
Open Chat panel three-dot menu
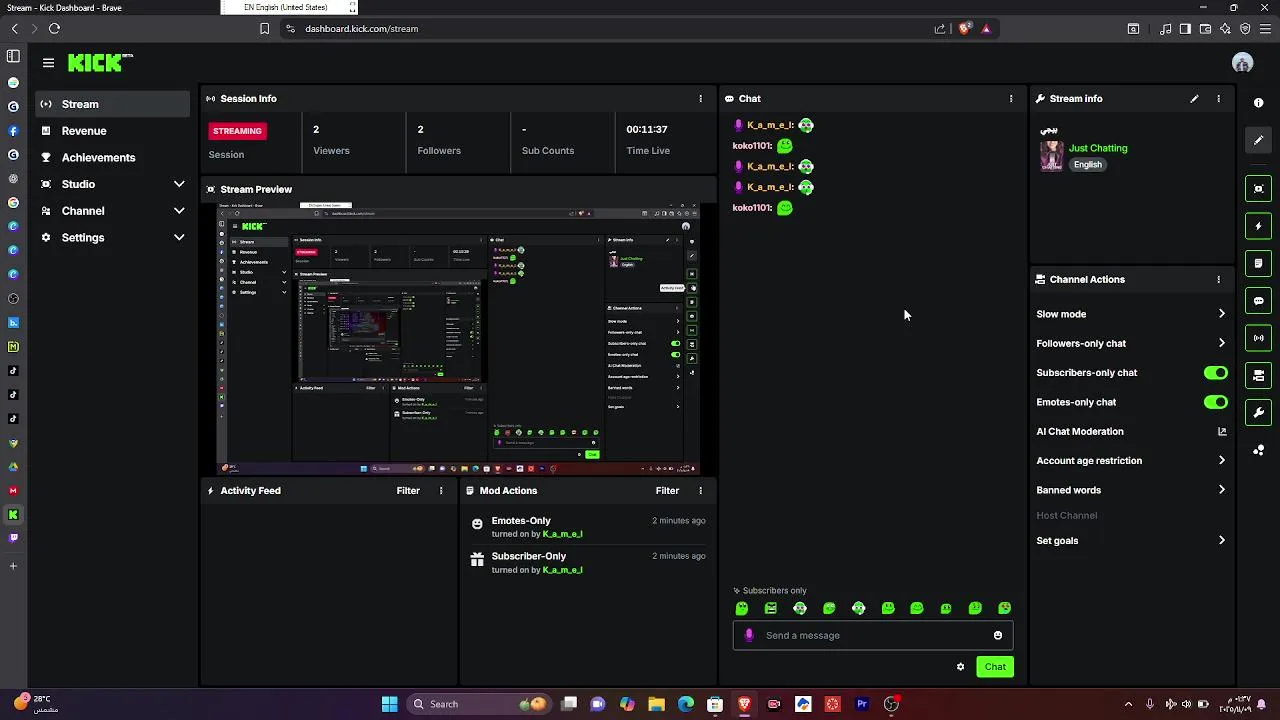[1011, 99]
